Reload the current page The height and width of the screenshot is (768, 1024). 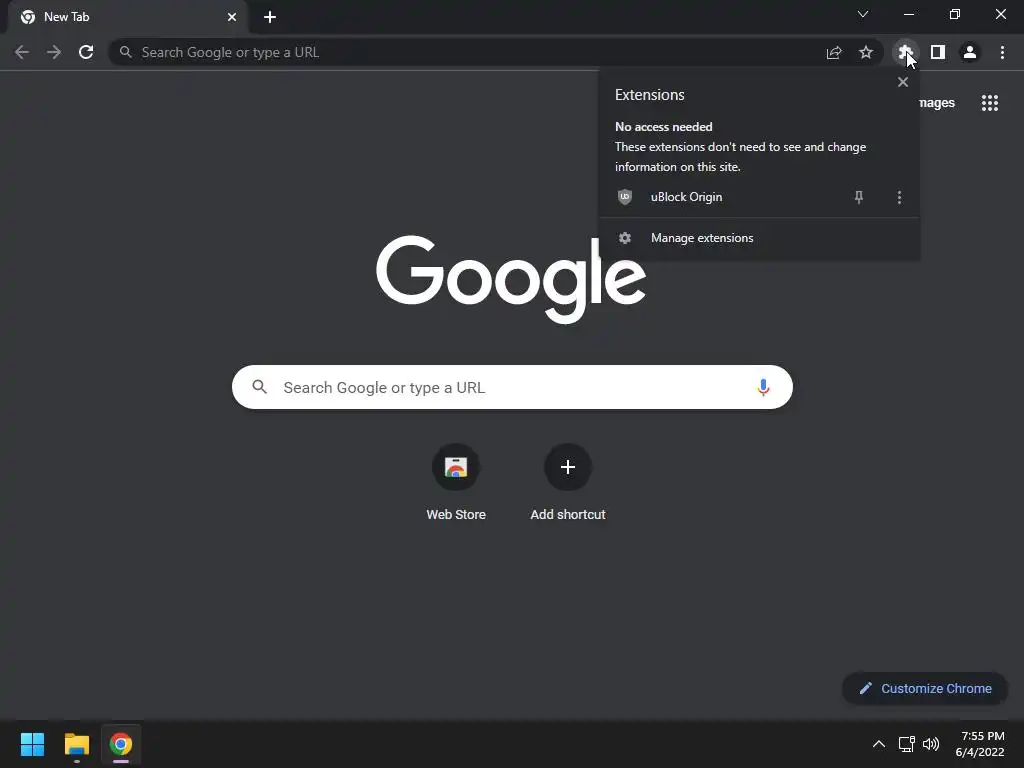[x=86, y=52]
